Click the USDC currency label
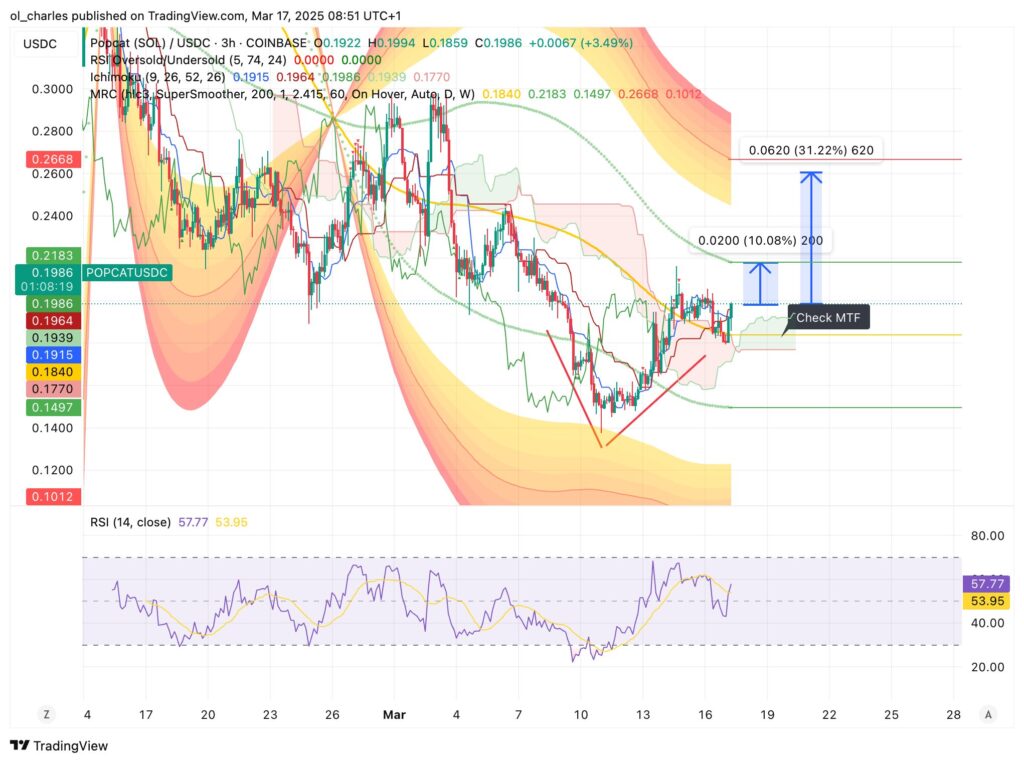 pyautogui.click(x=40, y=44)
